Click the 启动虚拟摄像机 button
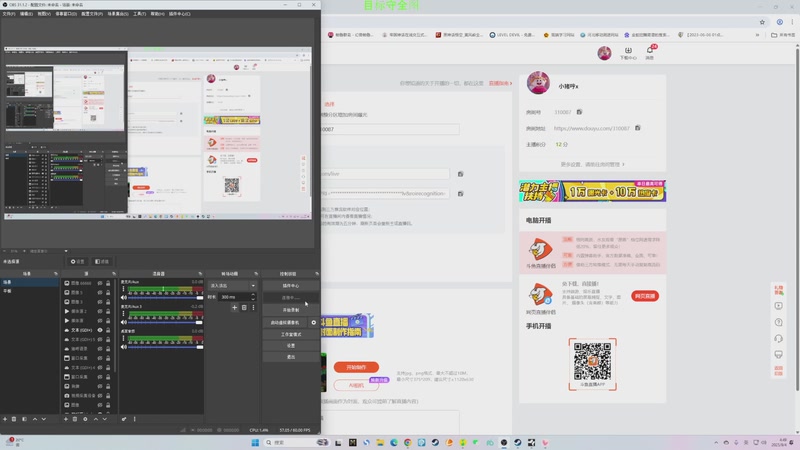Screen dimensions: 800x450 click(285, 322)
